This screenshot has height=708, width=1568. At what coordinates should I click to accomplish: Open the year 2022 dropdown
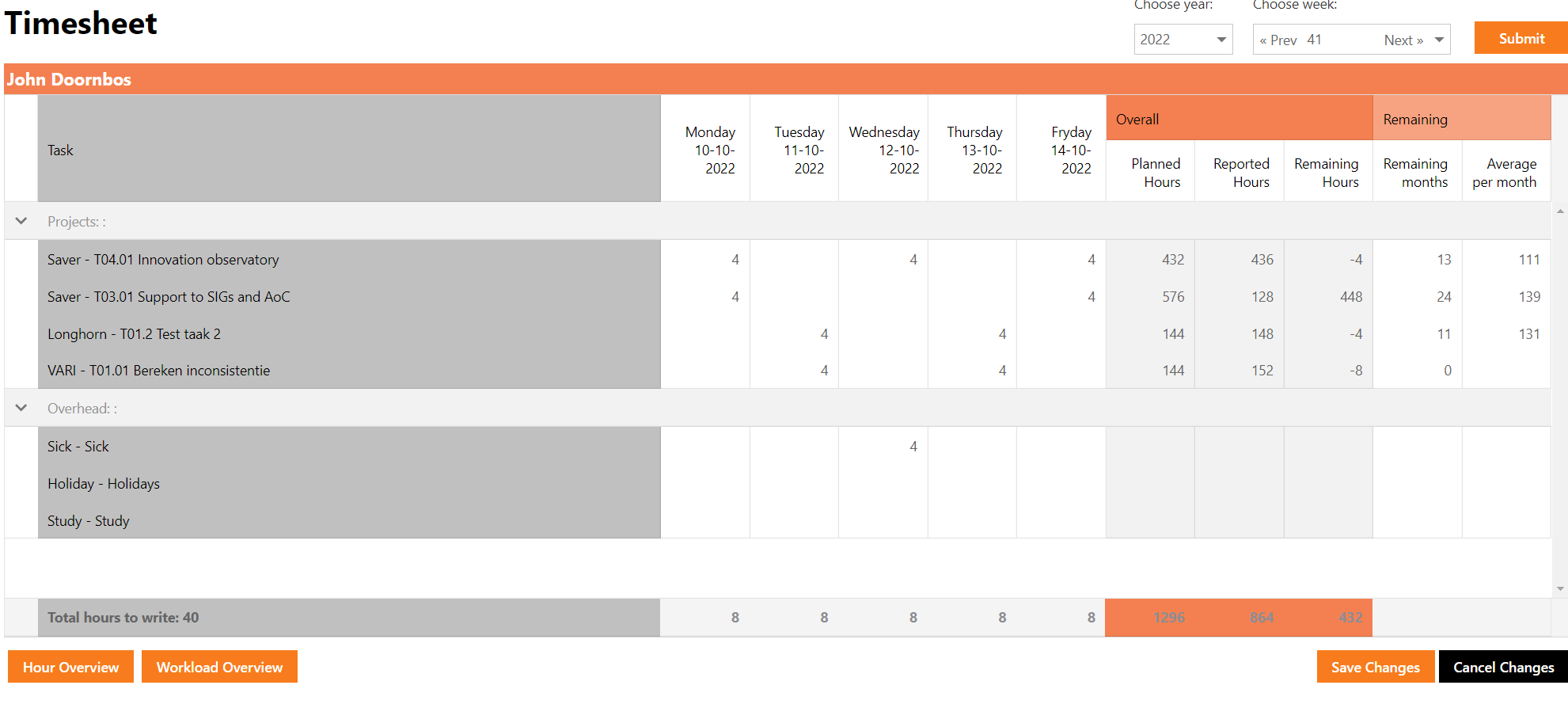pos(1183,40)
